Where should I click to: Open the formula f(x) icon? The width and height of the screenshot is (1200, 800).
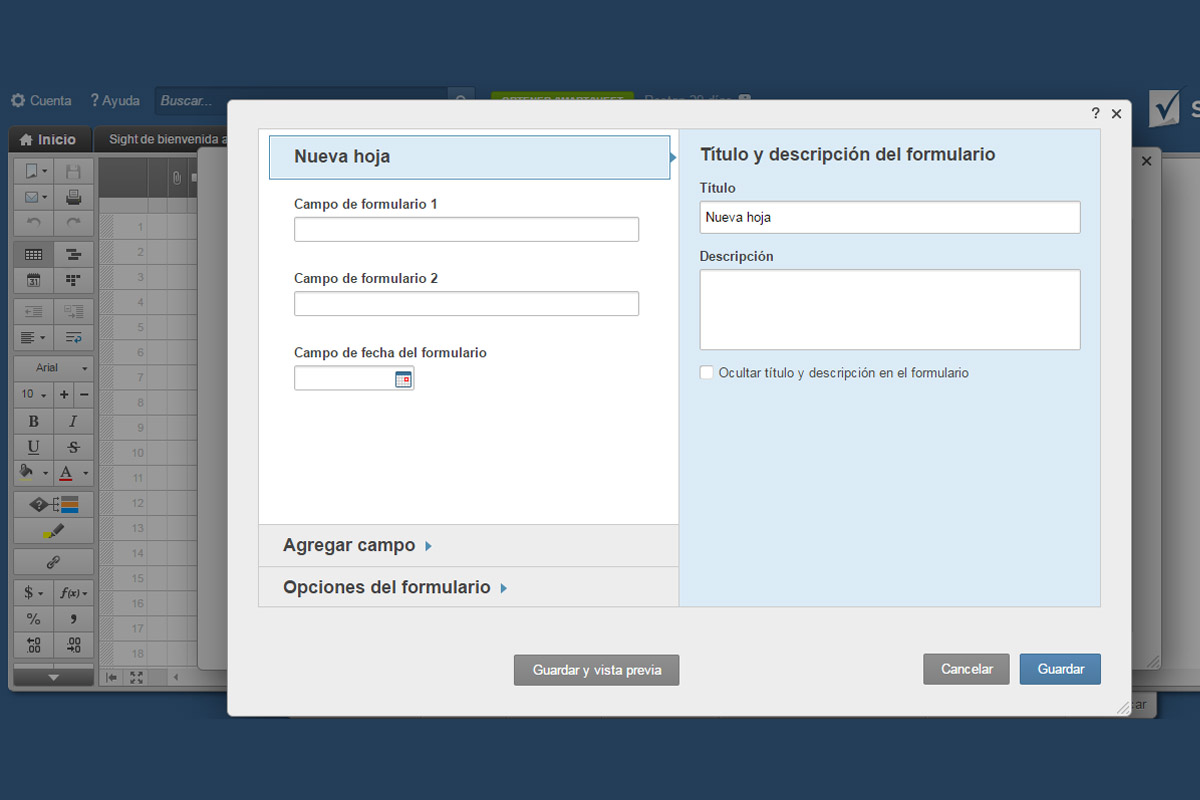tap(70, 592)
